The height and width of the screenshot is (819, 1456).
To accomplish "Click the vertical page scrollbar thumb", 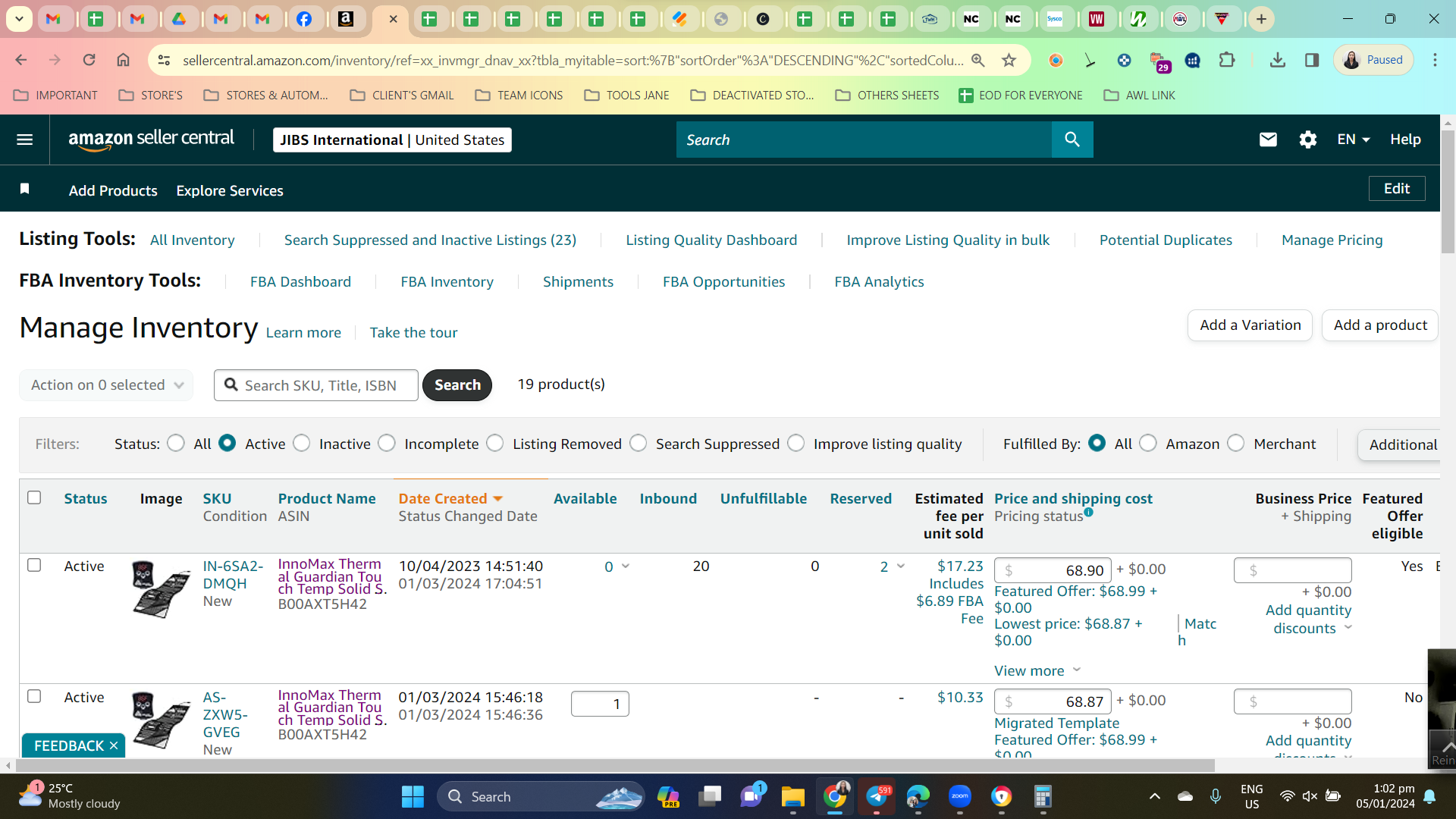I will tap(1448, 193).
